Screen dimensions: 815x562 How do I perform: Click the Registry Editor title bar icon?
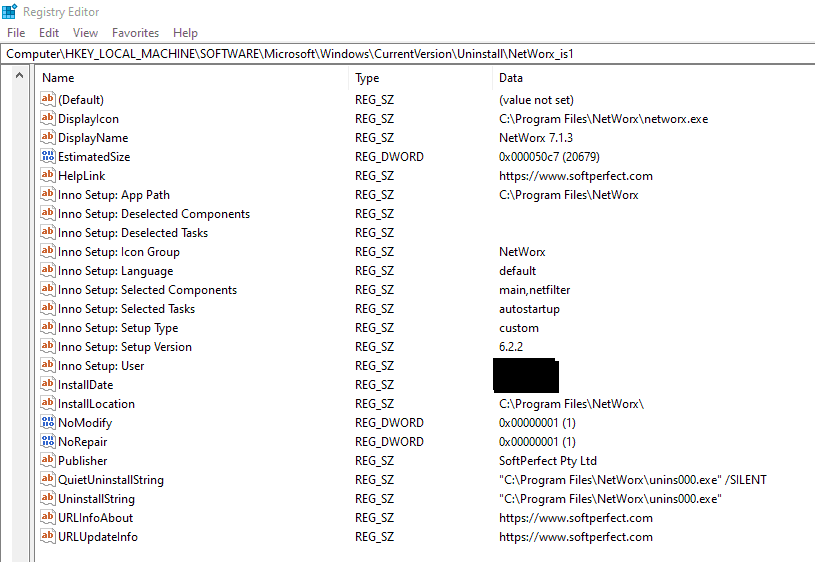[9, 11]
